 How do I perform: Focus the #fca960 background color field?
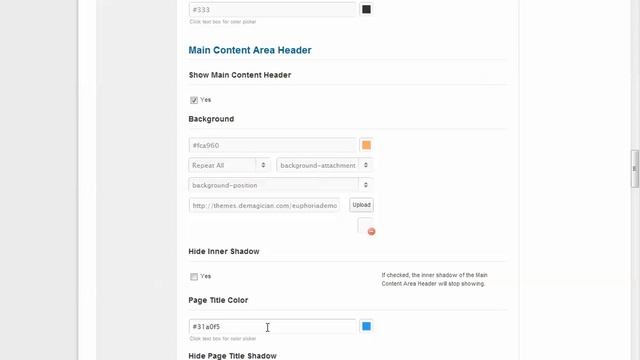272,145
